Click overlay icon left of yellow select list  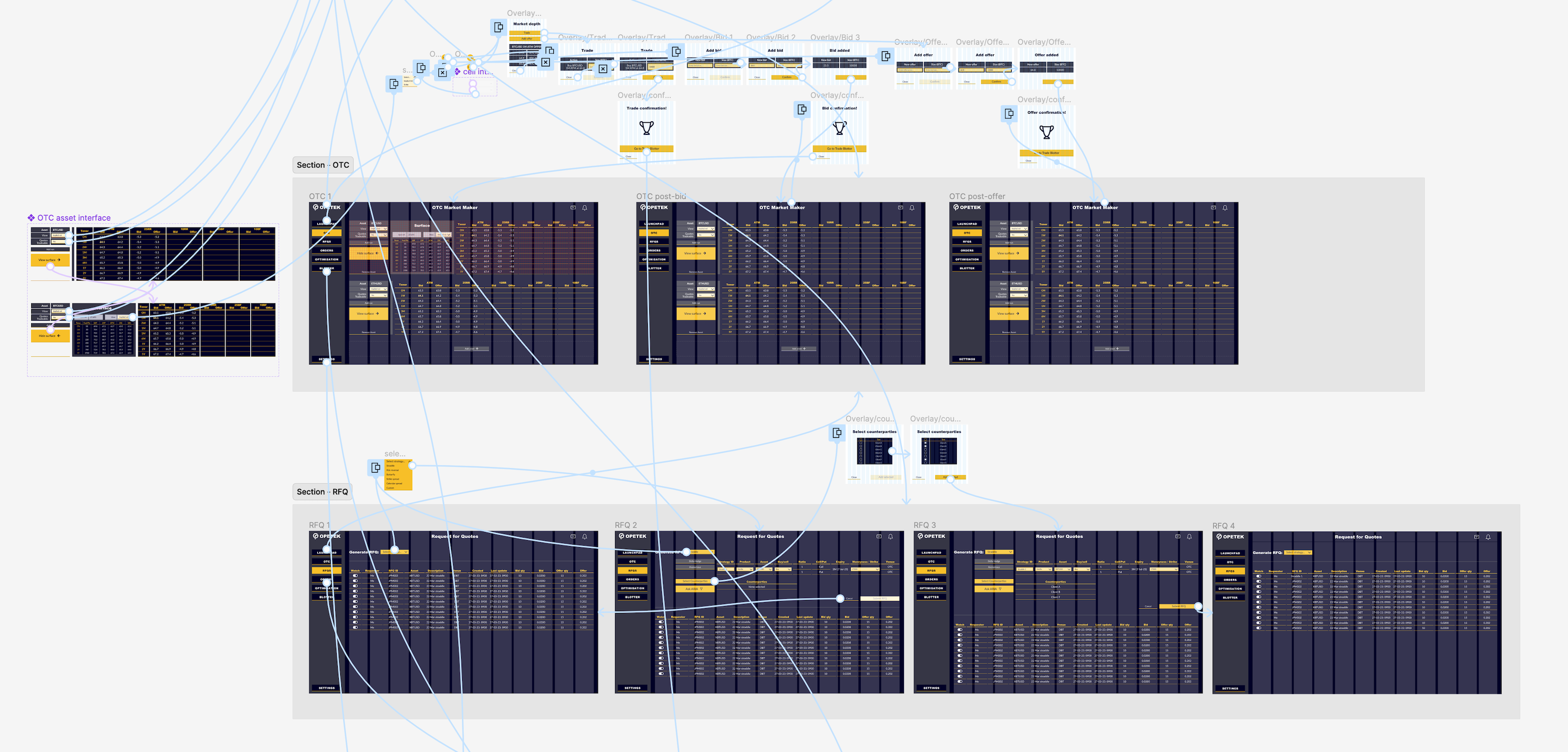pos(376,467)
